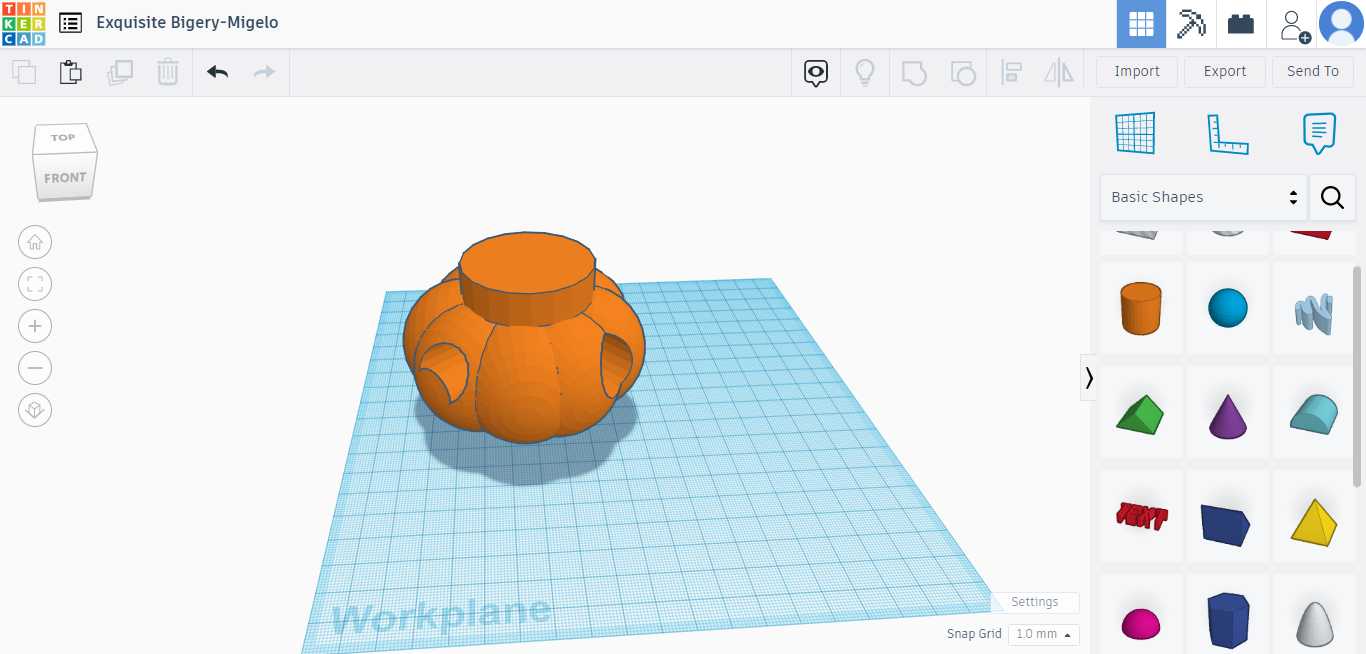1366x654 pixels.
Task: Collapse the shapes panel with chevron
Action: pos(1089,377)
